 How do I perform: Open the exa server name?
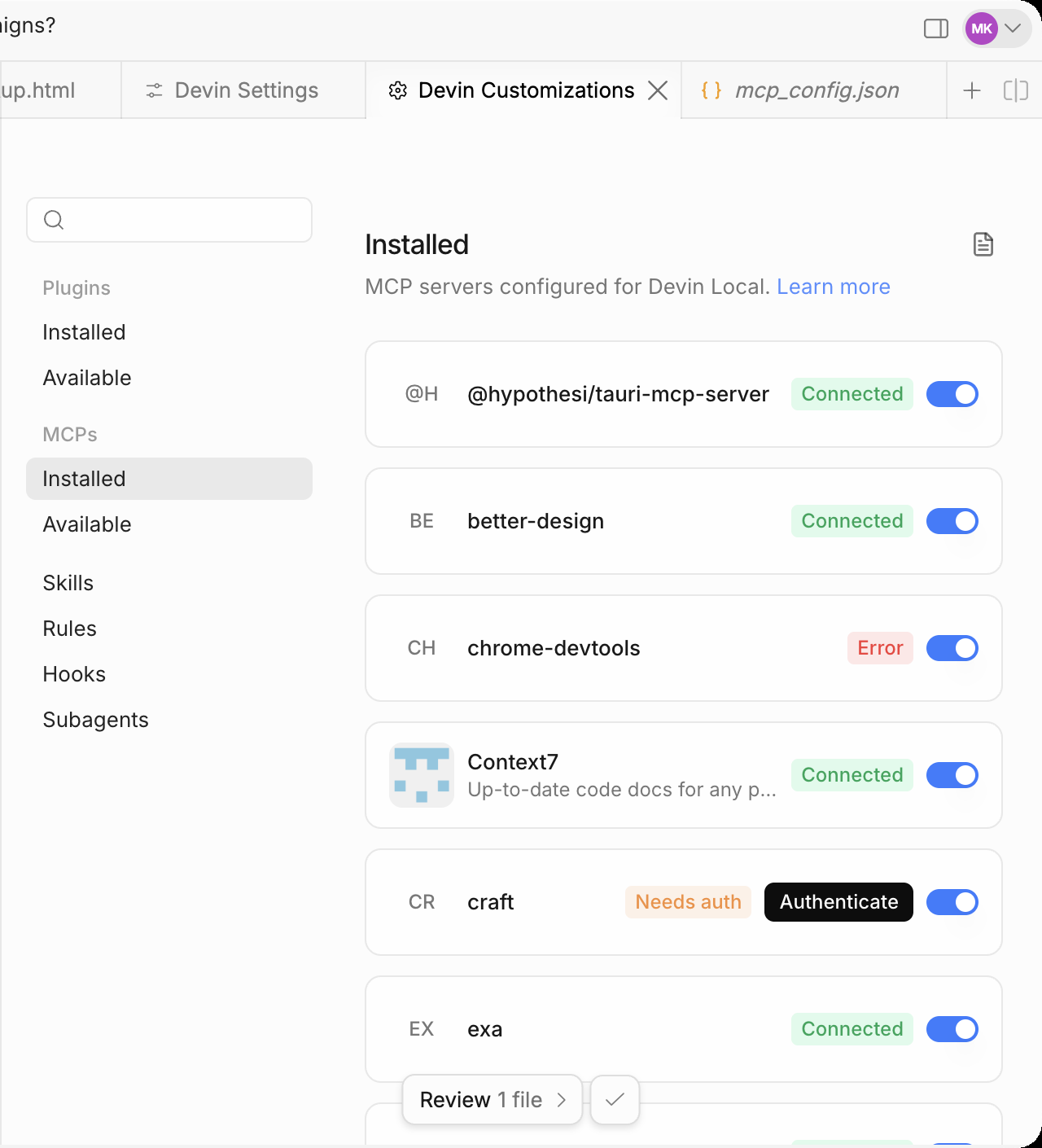(485, 1029)
